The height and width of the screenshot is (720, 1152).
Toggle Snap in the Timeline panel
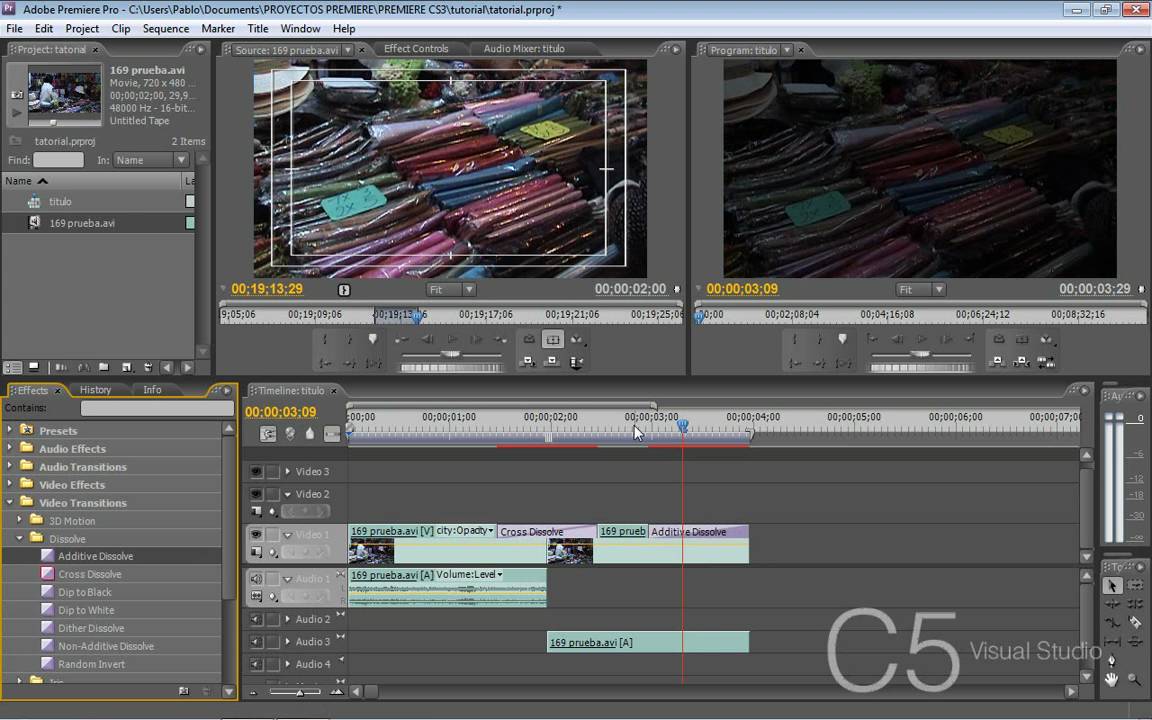point(268,434)
